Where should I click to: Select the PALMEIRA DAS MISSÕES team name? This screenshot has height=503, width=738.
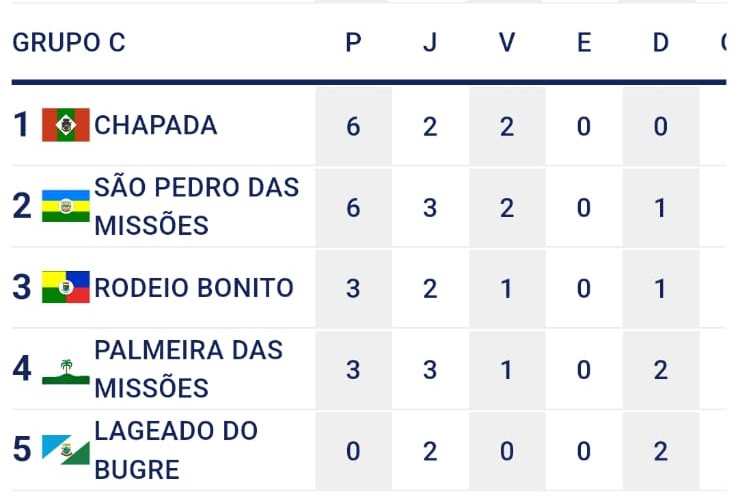188,369
